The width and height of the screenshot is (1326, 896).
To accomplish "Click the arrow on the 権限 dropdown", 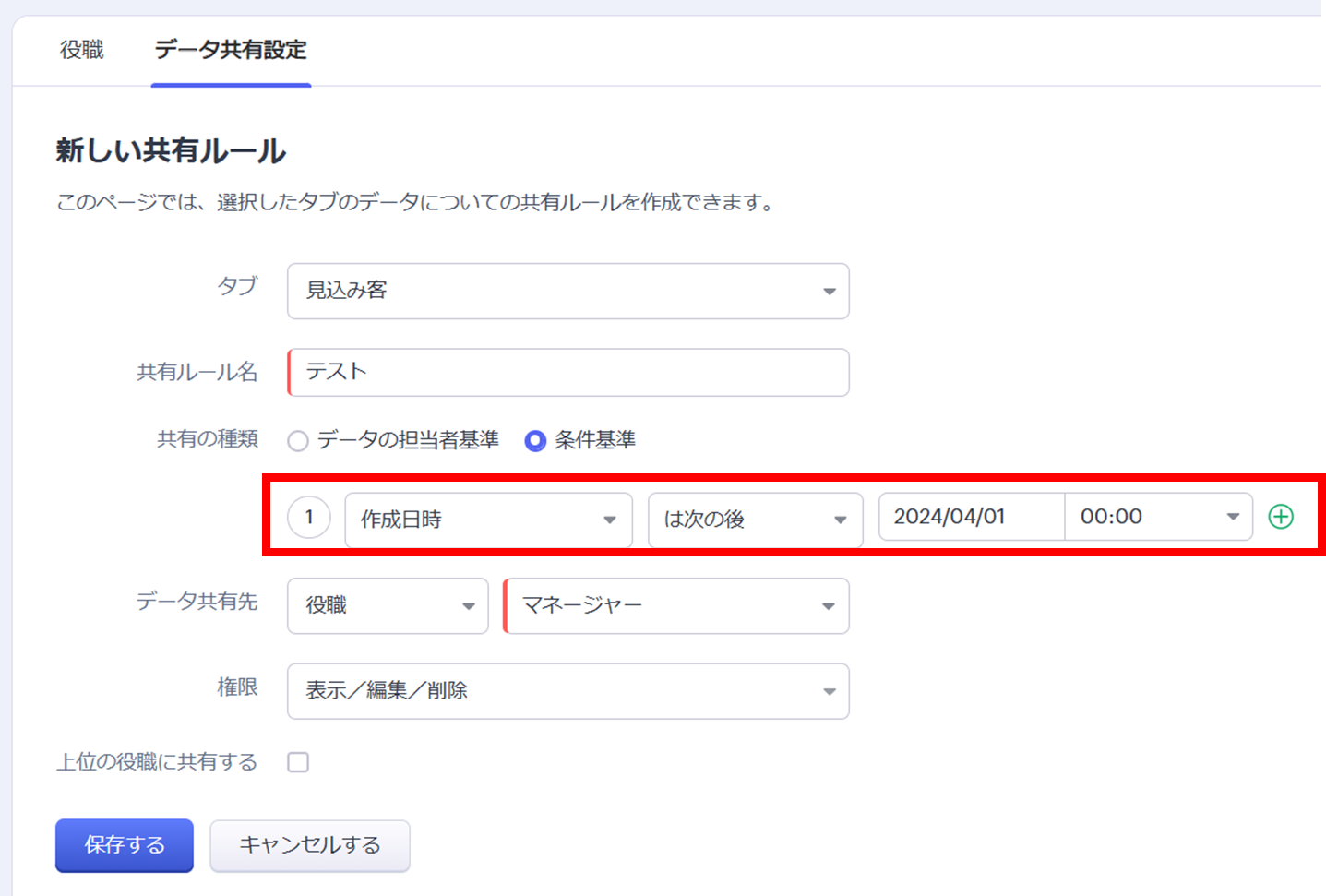I will [x=829, y=691].
